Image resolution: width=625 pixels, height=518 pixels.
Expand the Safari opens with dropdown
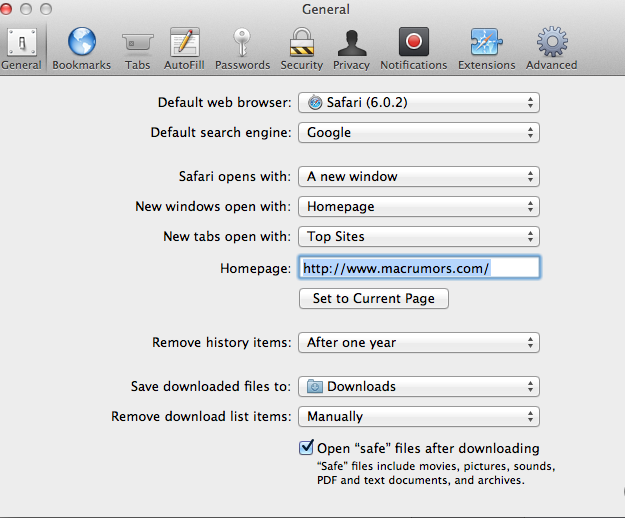point(419,177)
